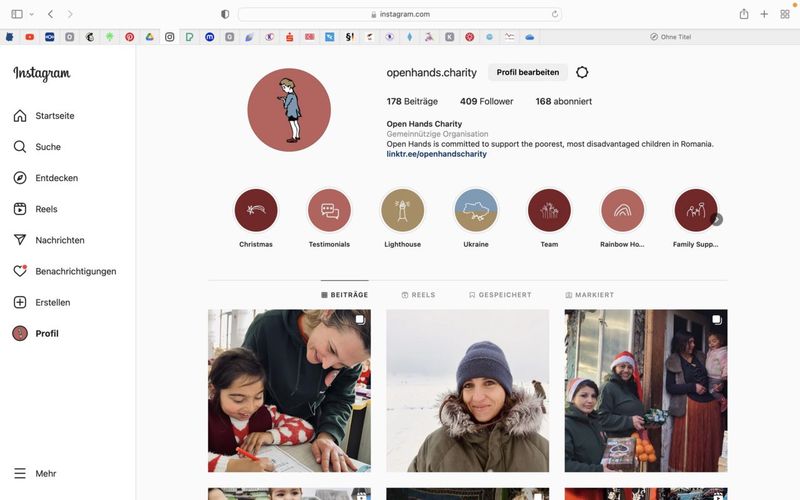The width and height of the screenshot is (800, 500).
Task: Open Reels in the sidebar
Action: click(20, 209)
